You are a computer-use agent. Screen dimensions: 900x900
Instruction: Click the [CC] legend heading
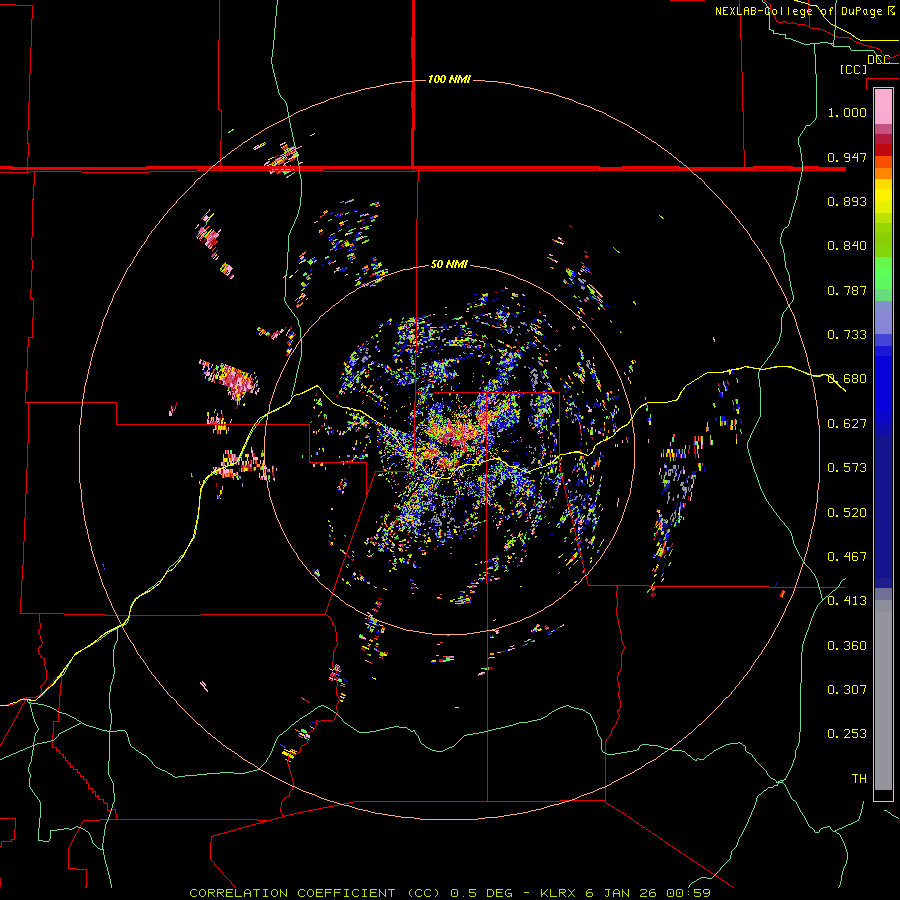(854, 69)
